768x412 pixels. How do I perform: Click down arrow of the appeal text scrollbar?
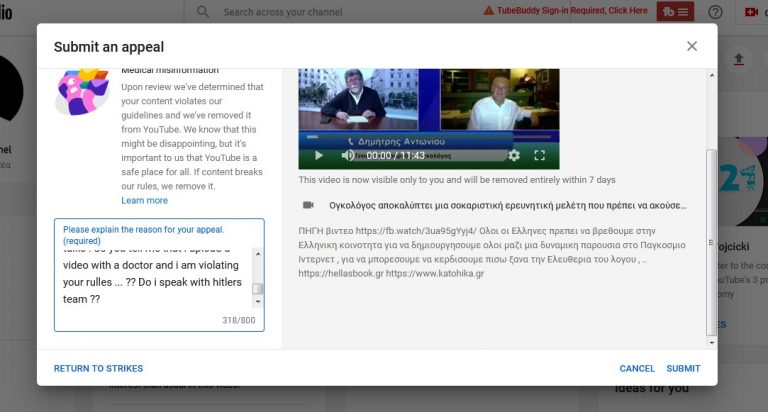click(x=258, y=302)
